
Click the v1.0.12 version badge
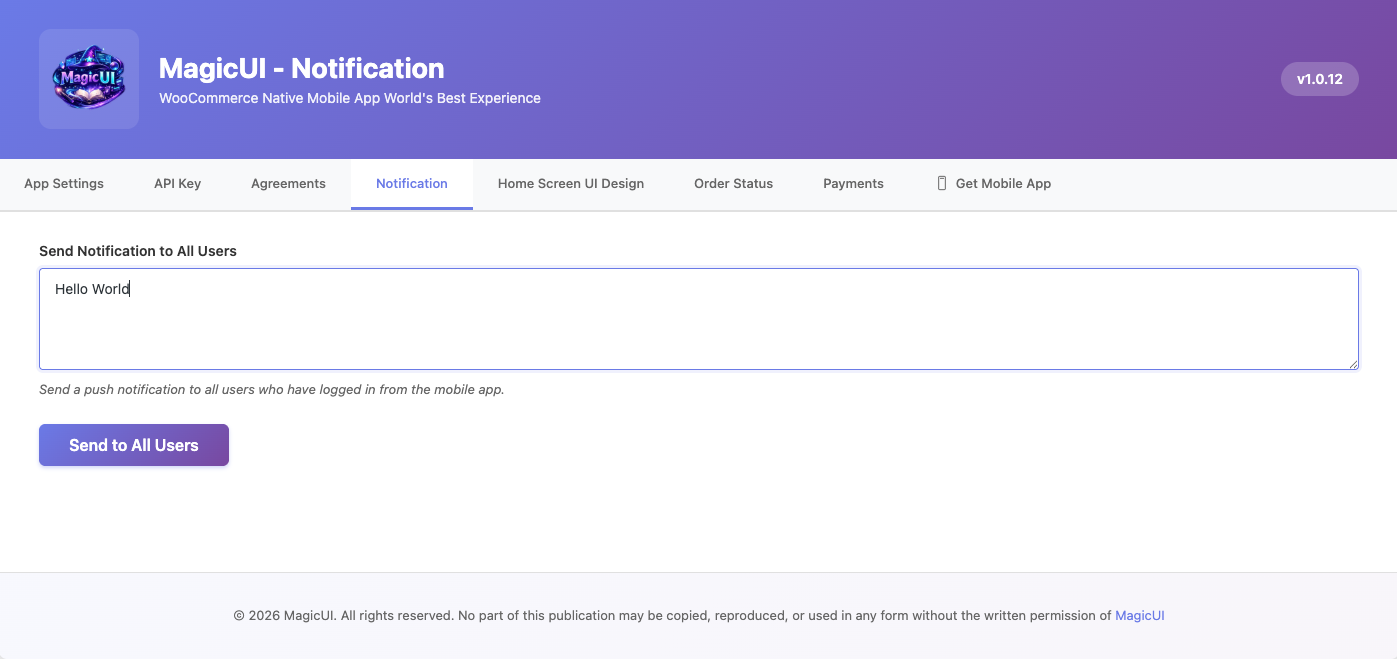(x=1319, y=79)
